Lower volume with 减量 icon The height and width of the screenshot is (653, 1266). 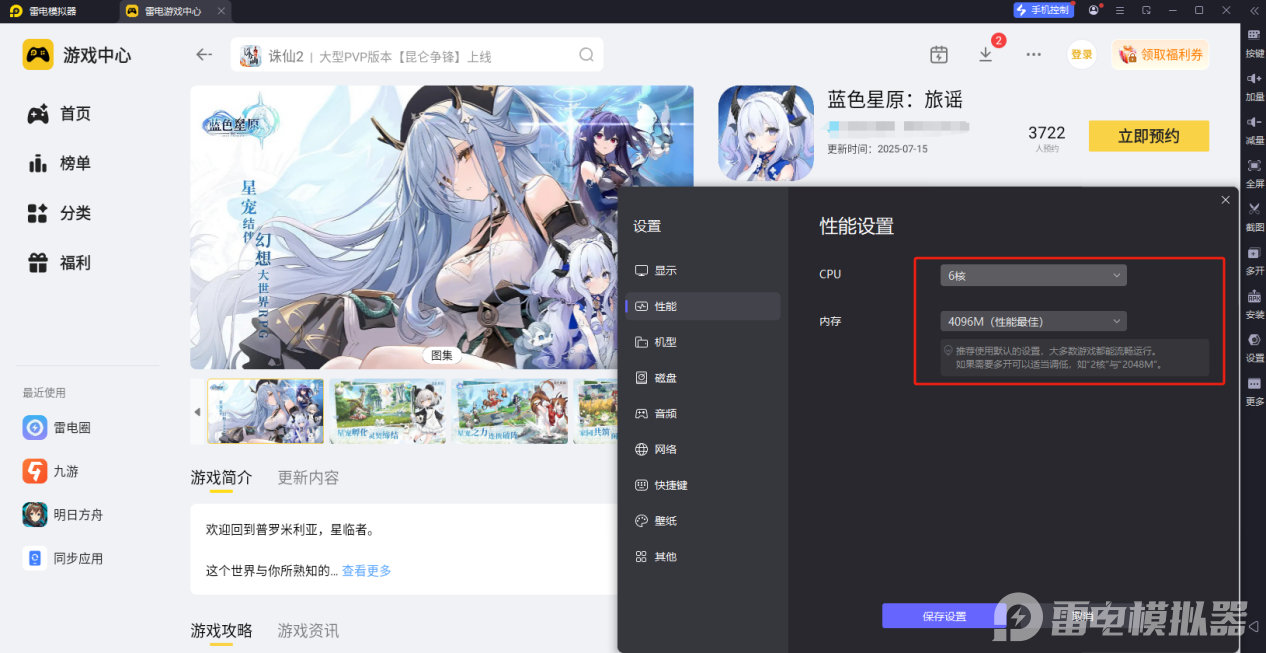pos(1254,128)
